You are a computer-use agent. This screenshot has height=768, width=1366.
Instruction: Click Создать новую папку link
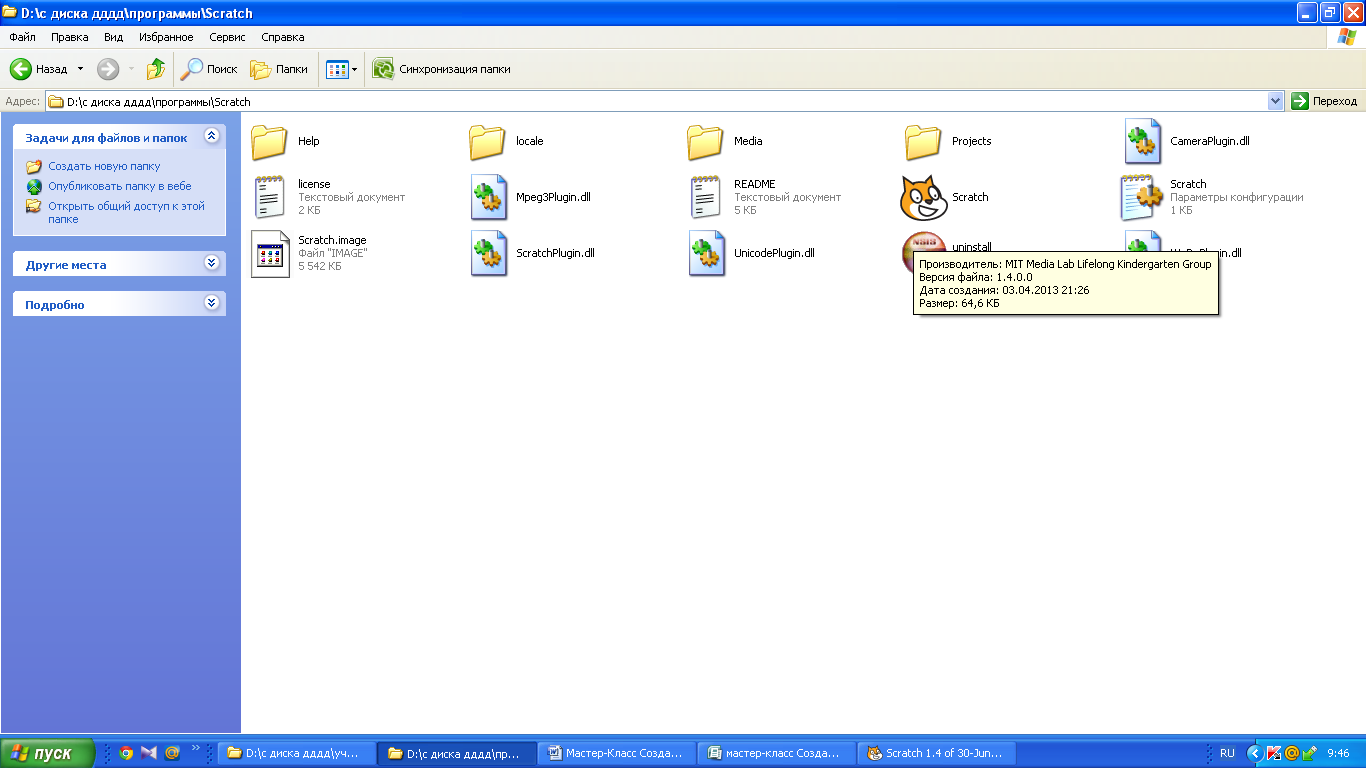coord(104,167)
